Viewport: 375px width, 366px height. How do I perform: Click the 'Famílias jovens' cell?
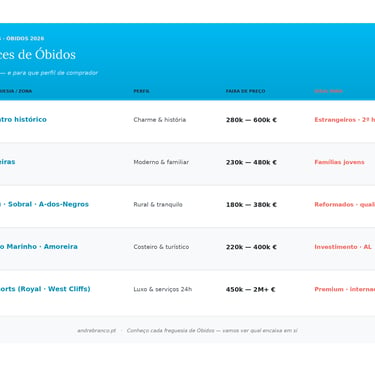[x=339, y=162]
